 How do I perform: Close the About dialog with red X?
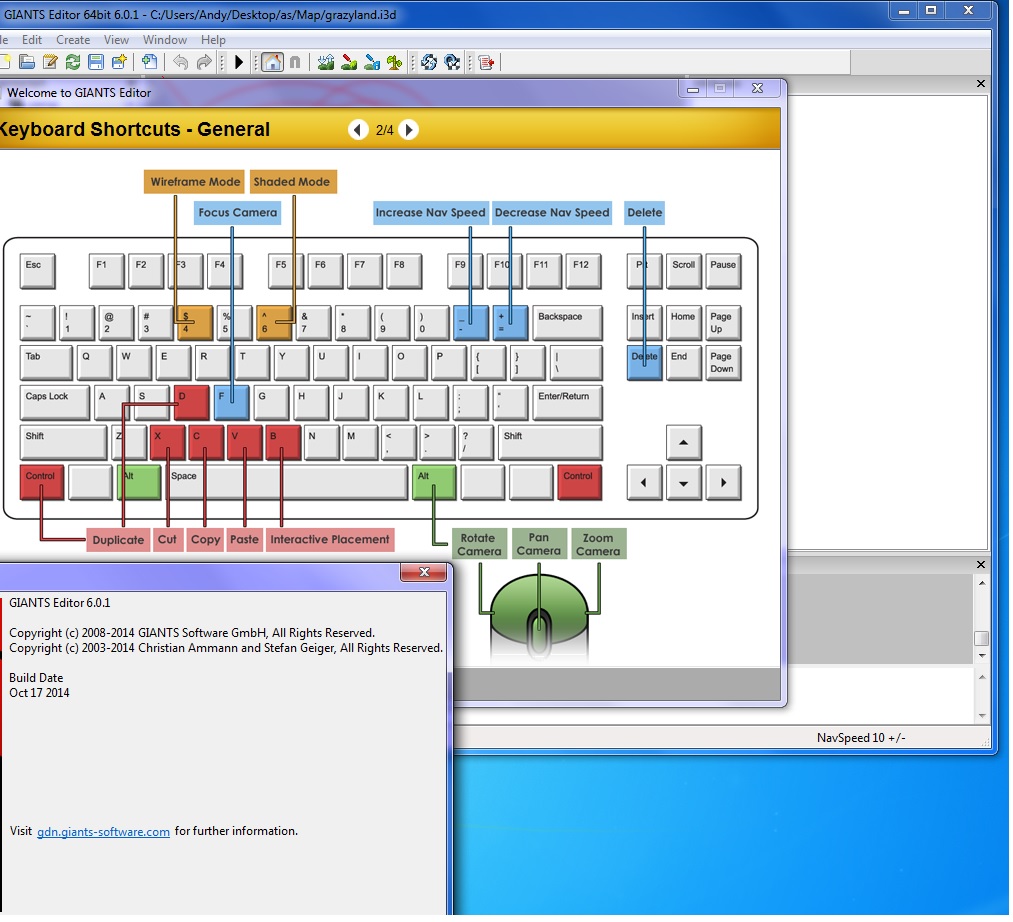424,572
